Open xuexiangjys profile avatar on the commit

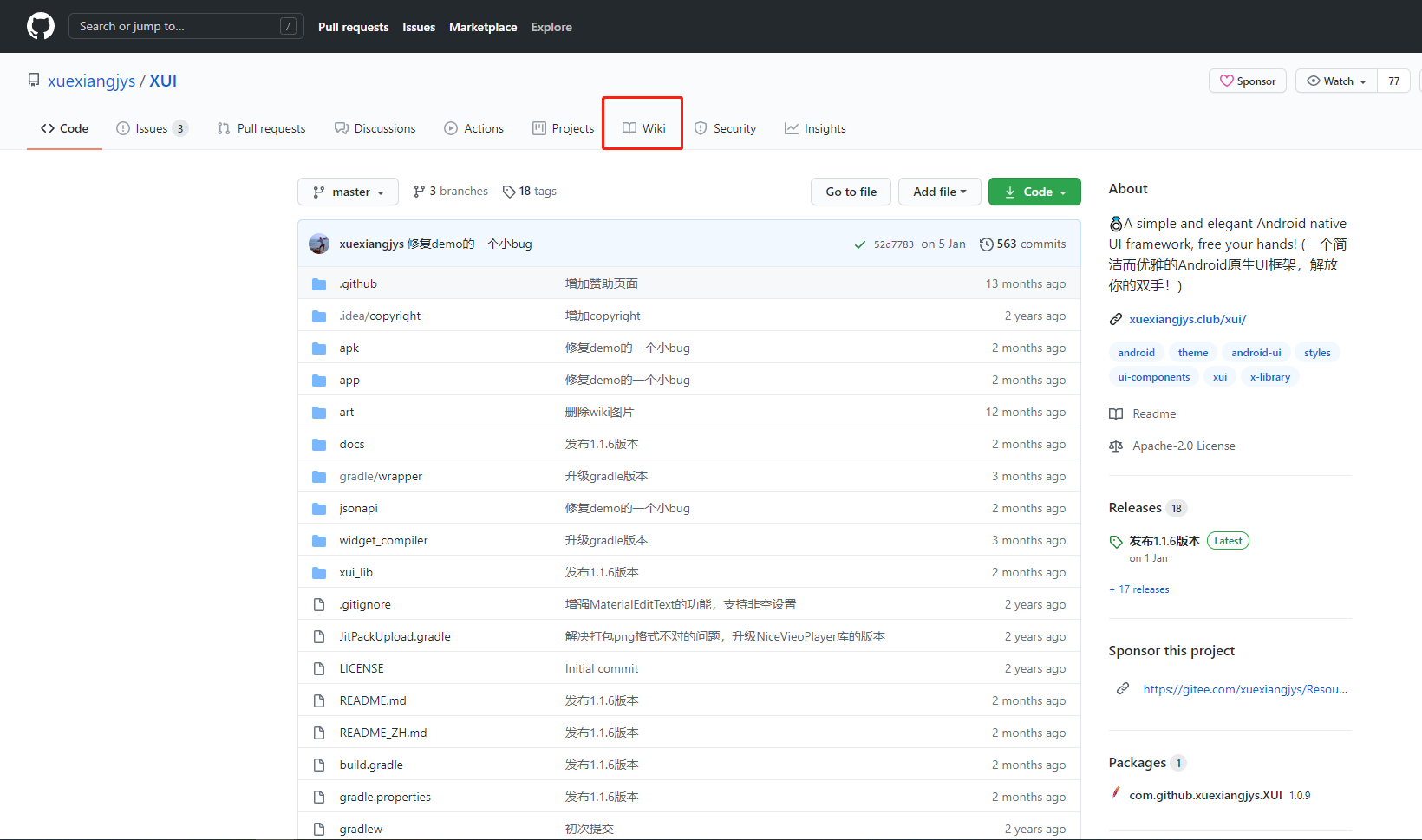coord(319,244)
